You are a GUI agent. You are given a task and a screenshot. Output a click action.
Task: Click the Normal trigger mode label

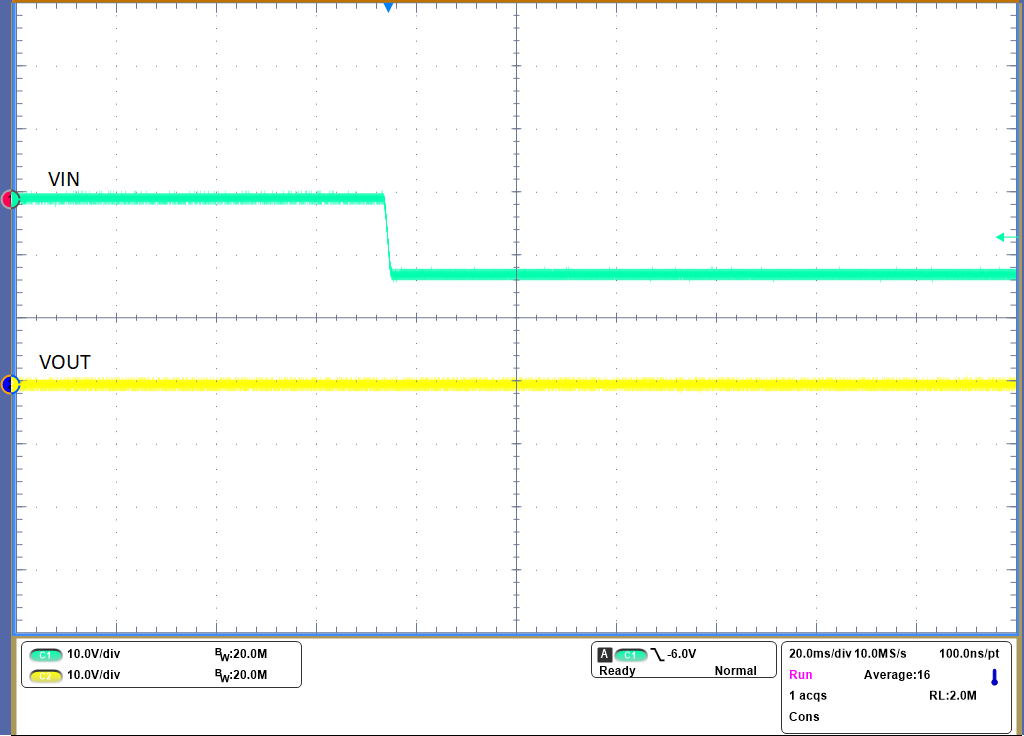coord(737,671)
